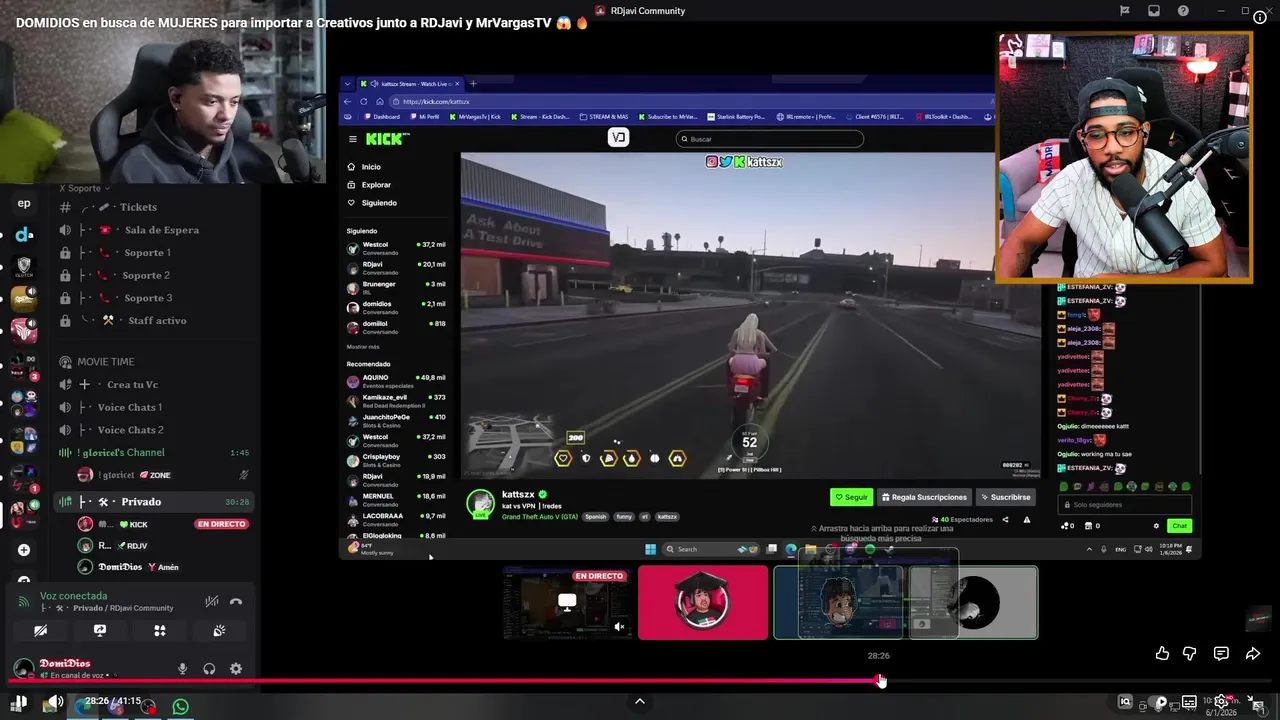The image size is (1280, 720).
Task: Select the 'ep' server icon in Discord
Action: 24,203
